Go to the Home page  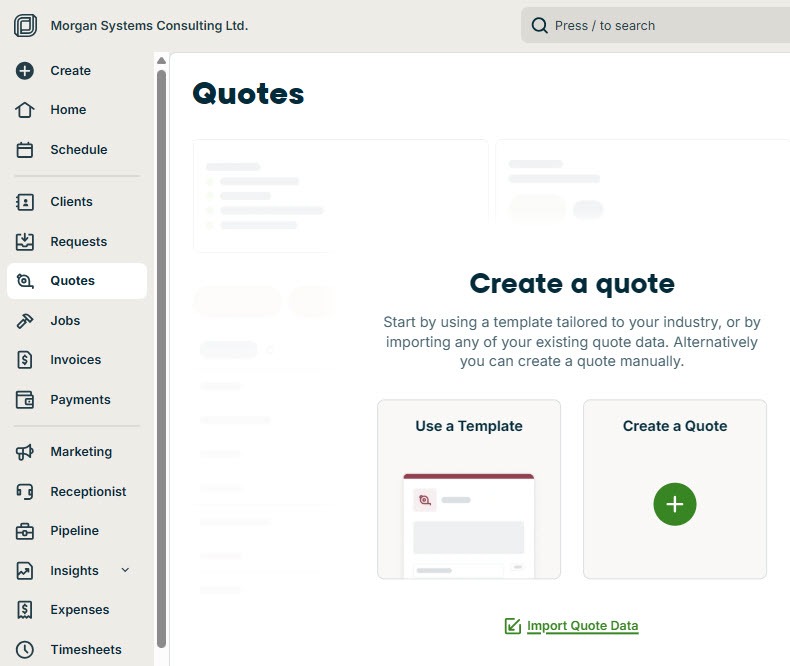tap(68, 110)
